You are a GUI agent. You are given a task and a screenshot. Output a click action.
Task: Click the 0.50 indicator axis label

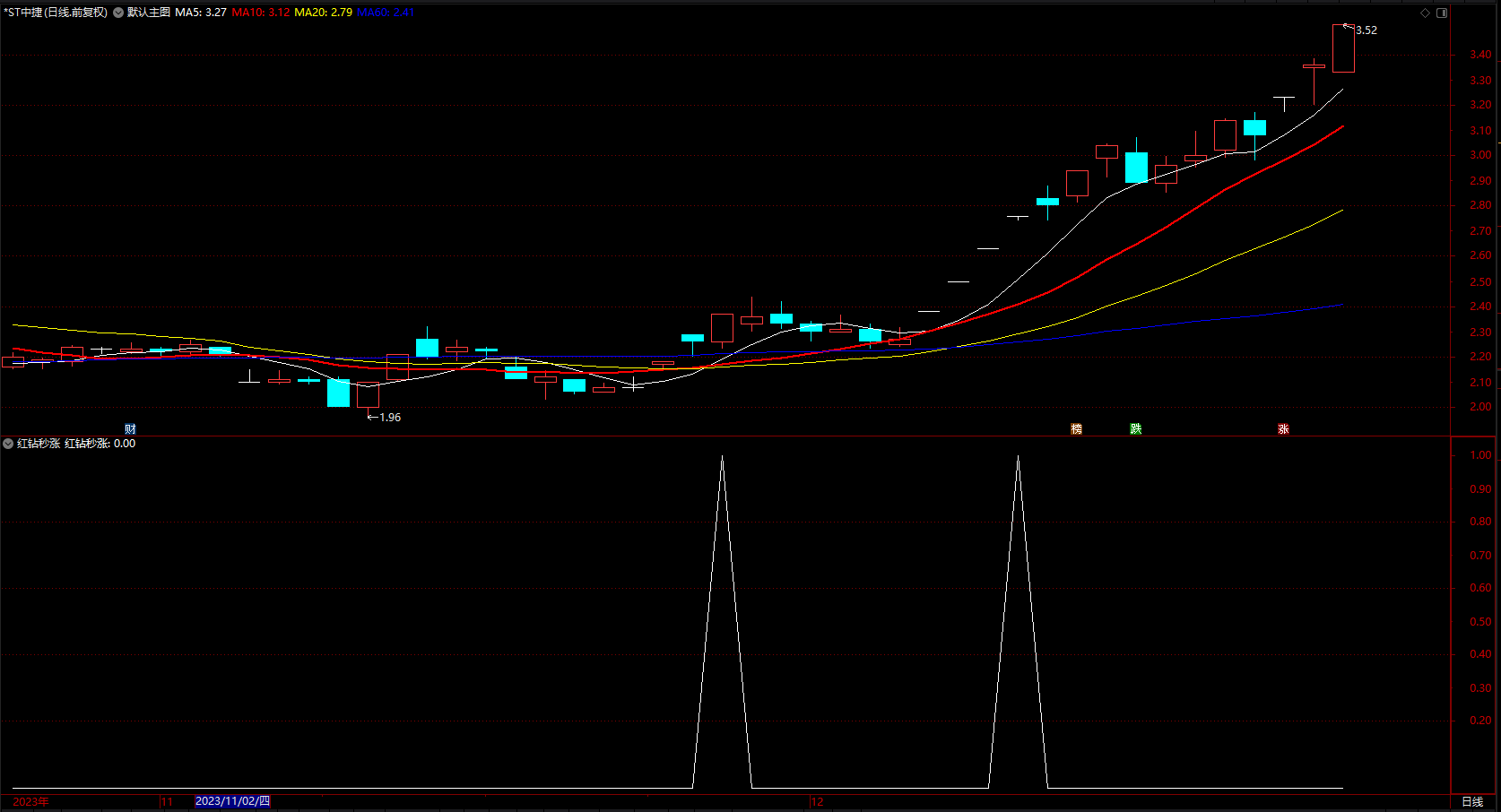pos(1480,621)
